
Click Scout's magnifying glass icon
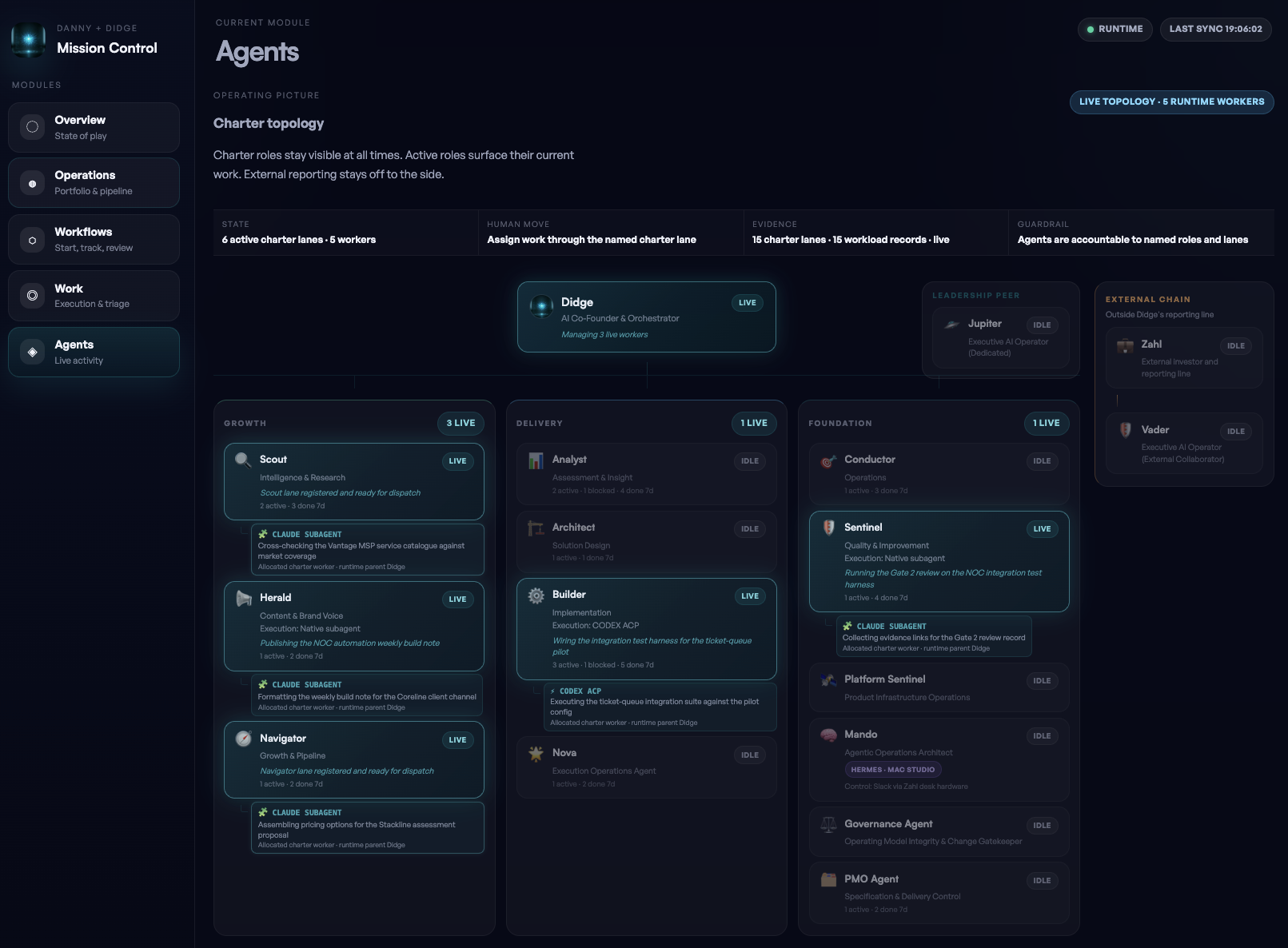pos(243,460)
